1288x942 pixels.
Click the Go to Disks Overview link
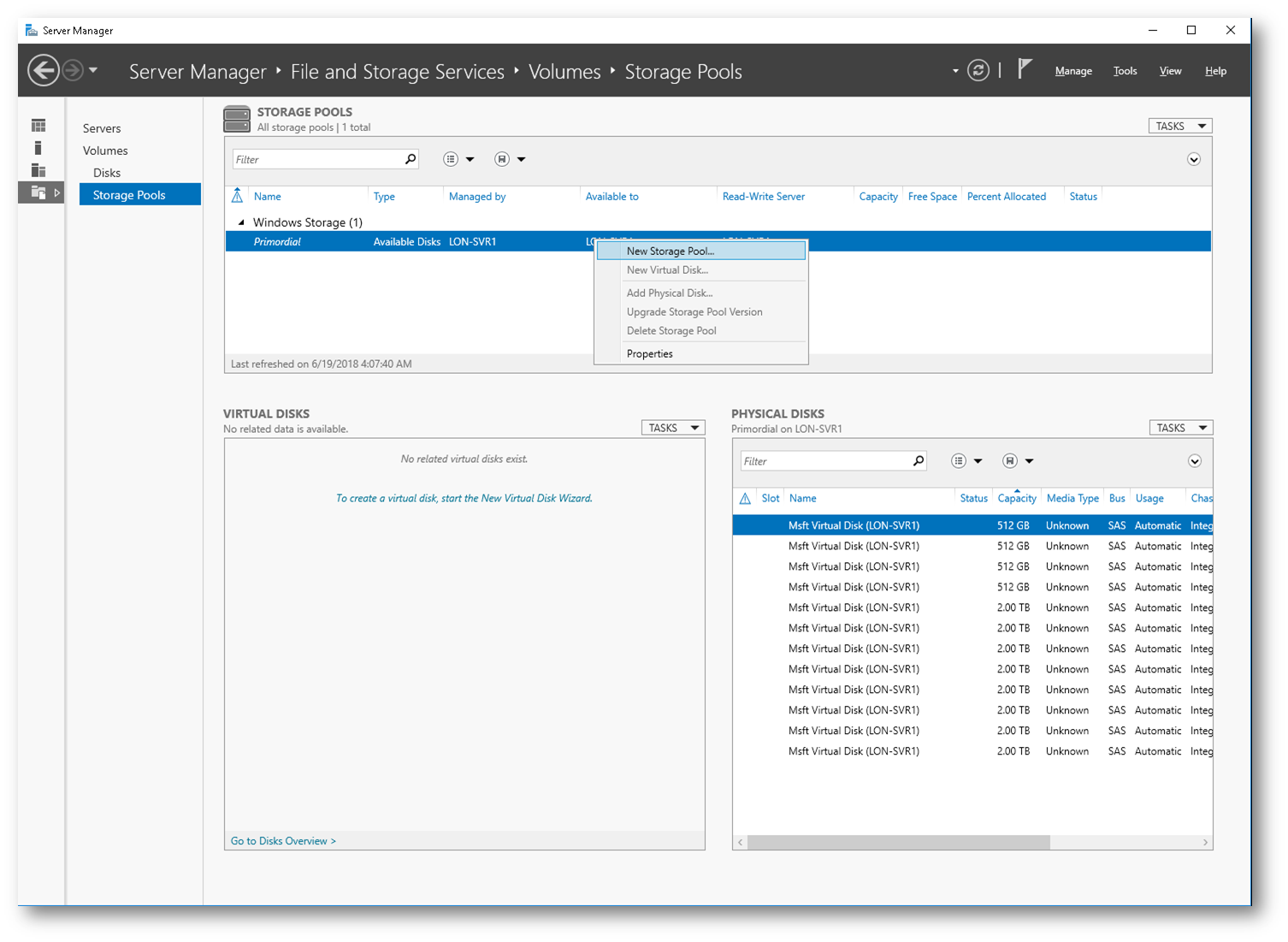283,841
